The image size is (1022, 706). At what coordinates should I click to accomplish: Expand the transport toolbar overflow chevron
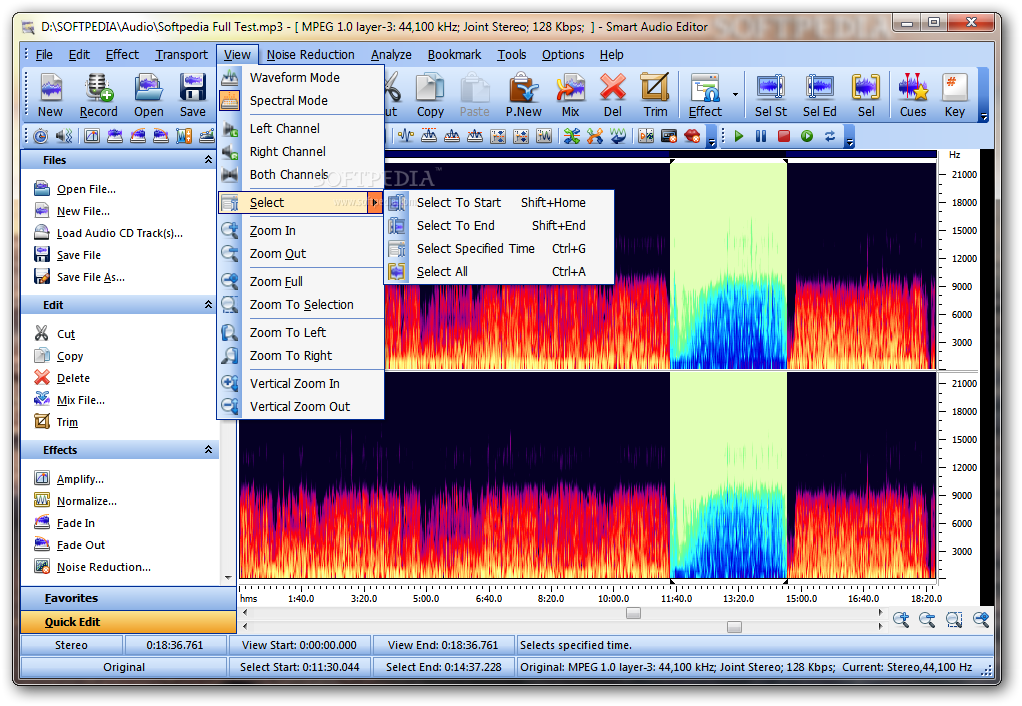(849, 140)
